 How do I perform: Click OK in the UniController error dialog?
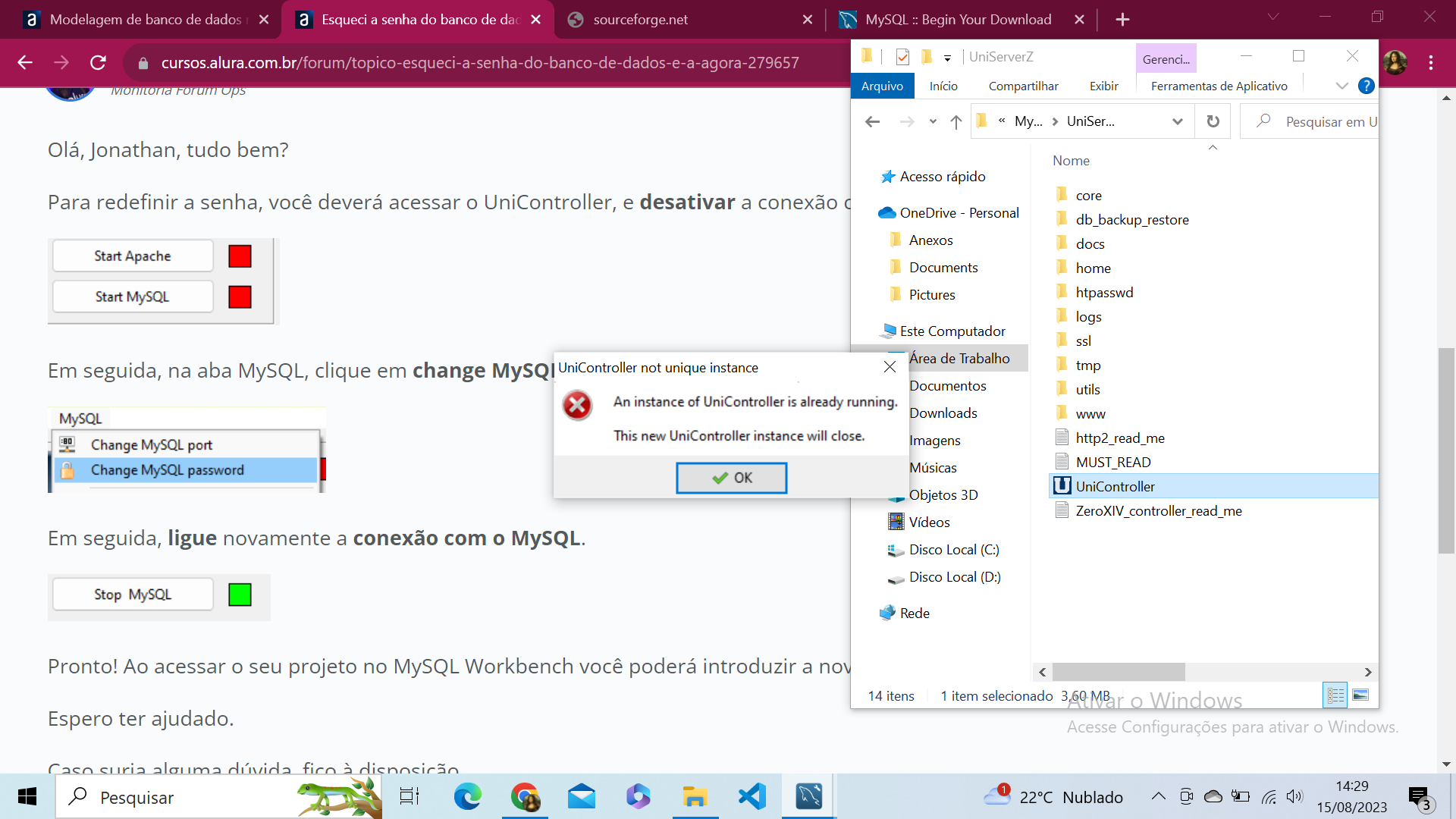click(731, 478)
